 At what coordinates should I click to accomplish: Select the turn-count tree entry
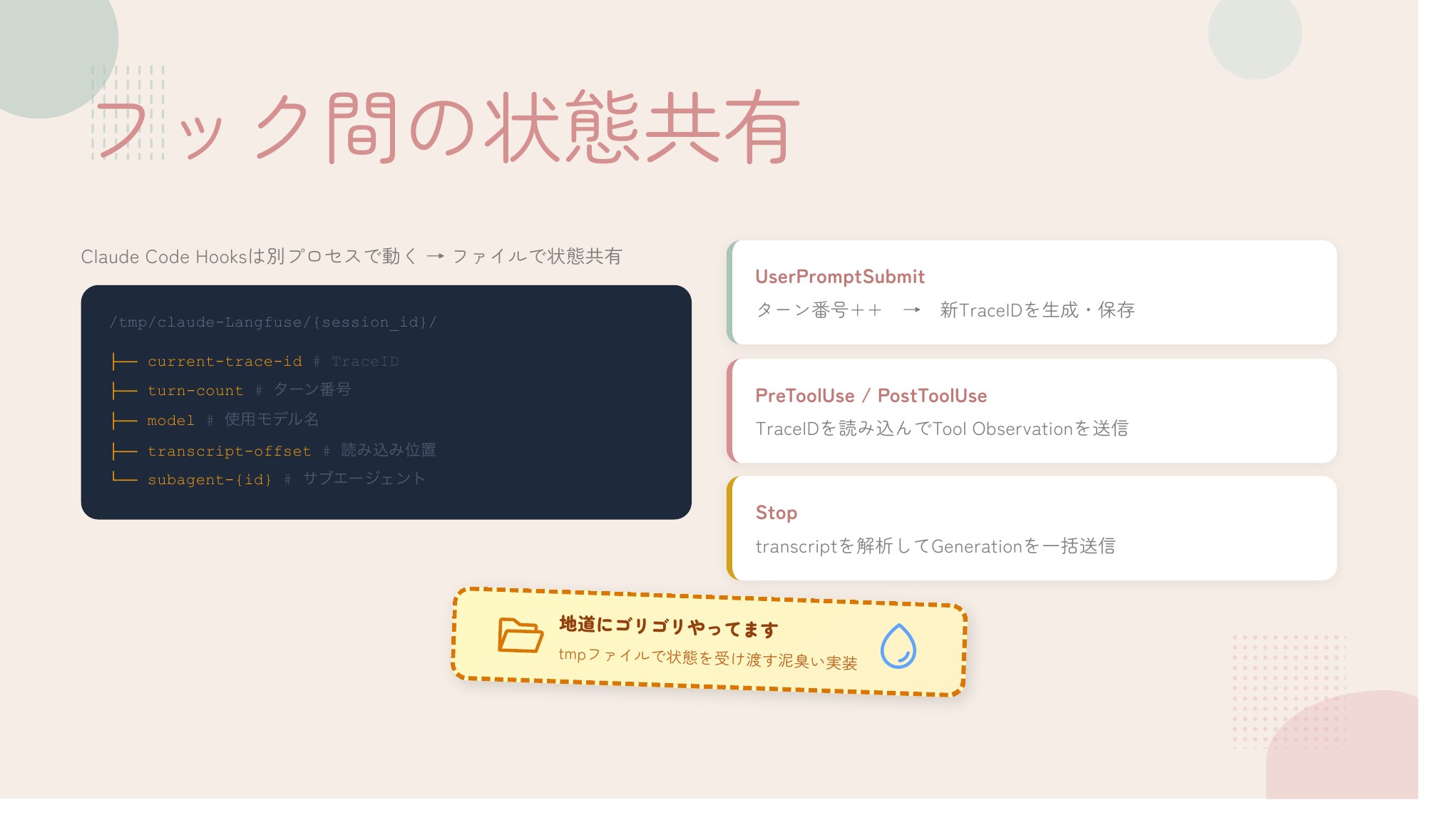195,391
